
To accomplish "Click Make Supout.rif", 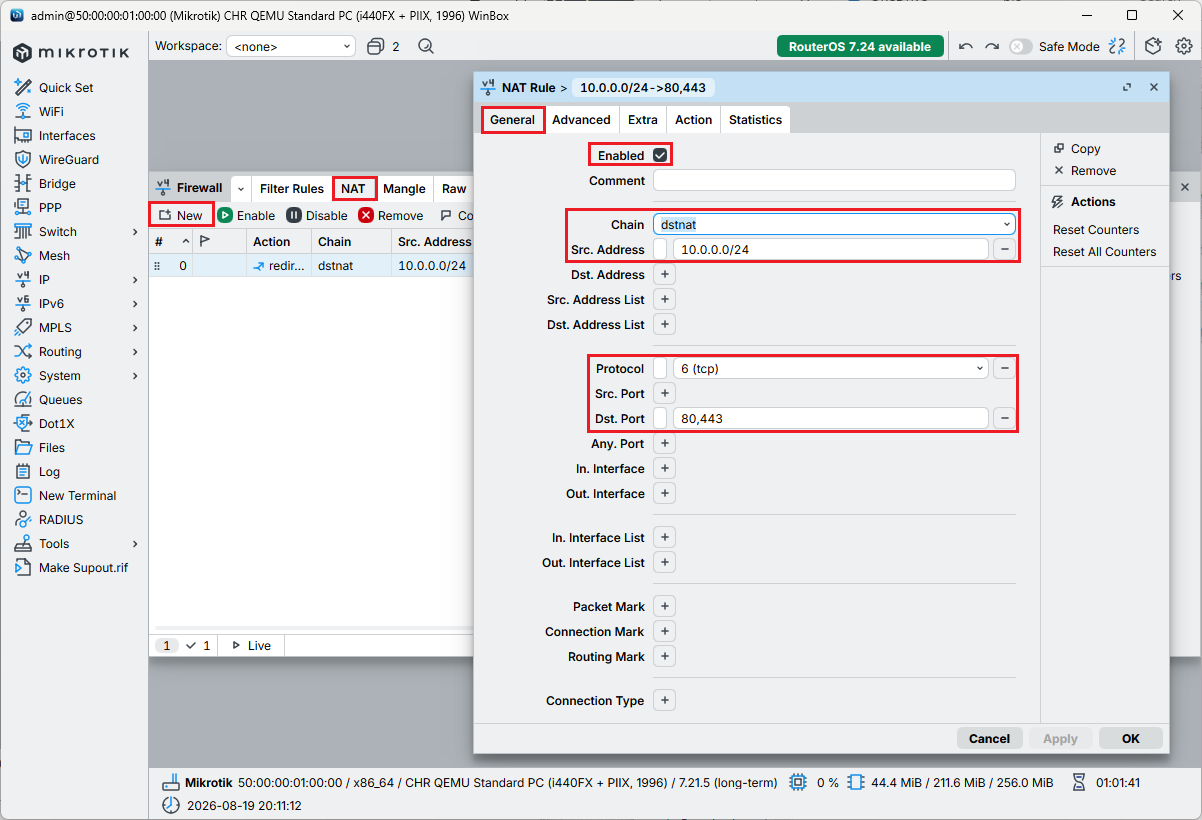I will [x=83, y=567].
